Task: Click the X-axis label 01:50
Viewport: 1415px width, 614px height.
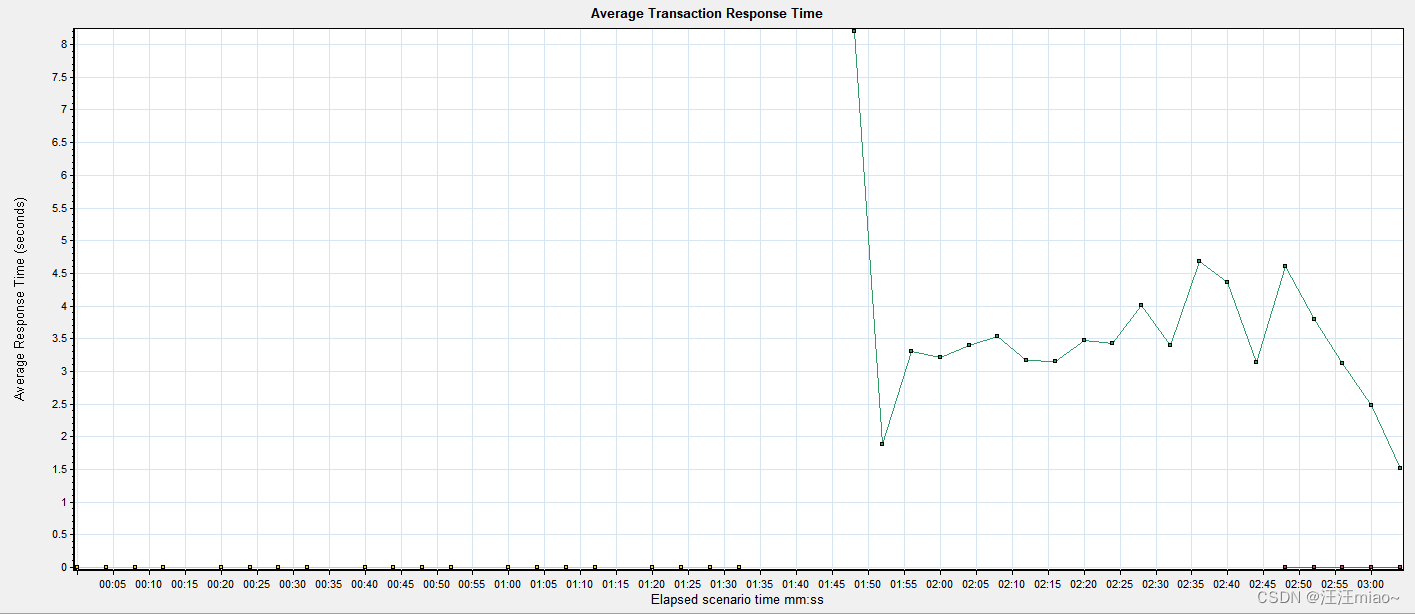Action: (x=868, y=583)
